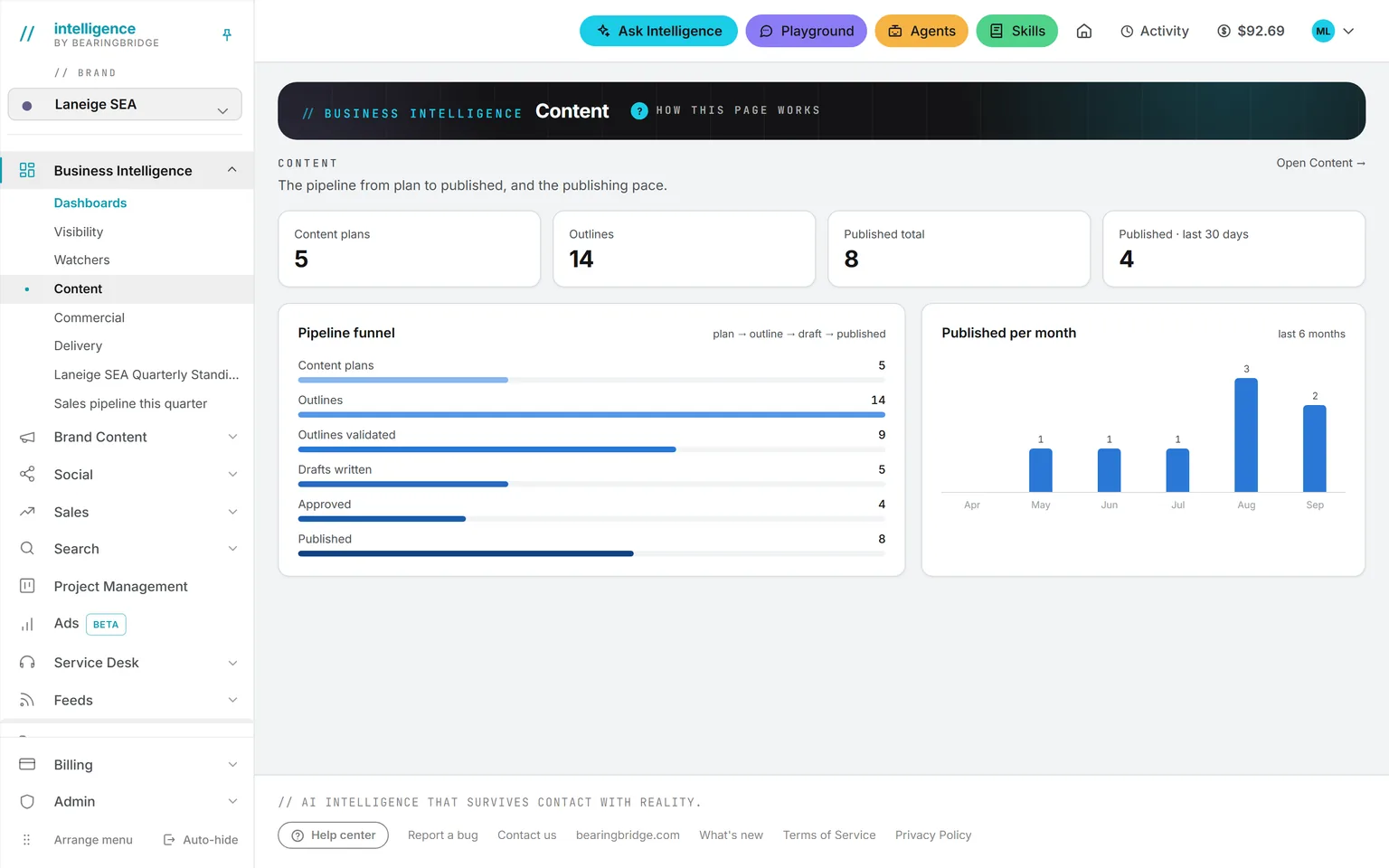This screenshot has height=868, width=1389.
Task: Open the Commercial dashboard
Action: 89,317
